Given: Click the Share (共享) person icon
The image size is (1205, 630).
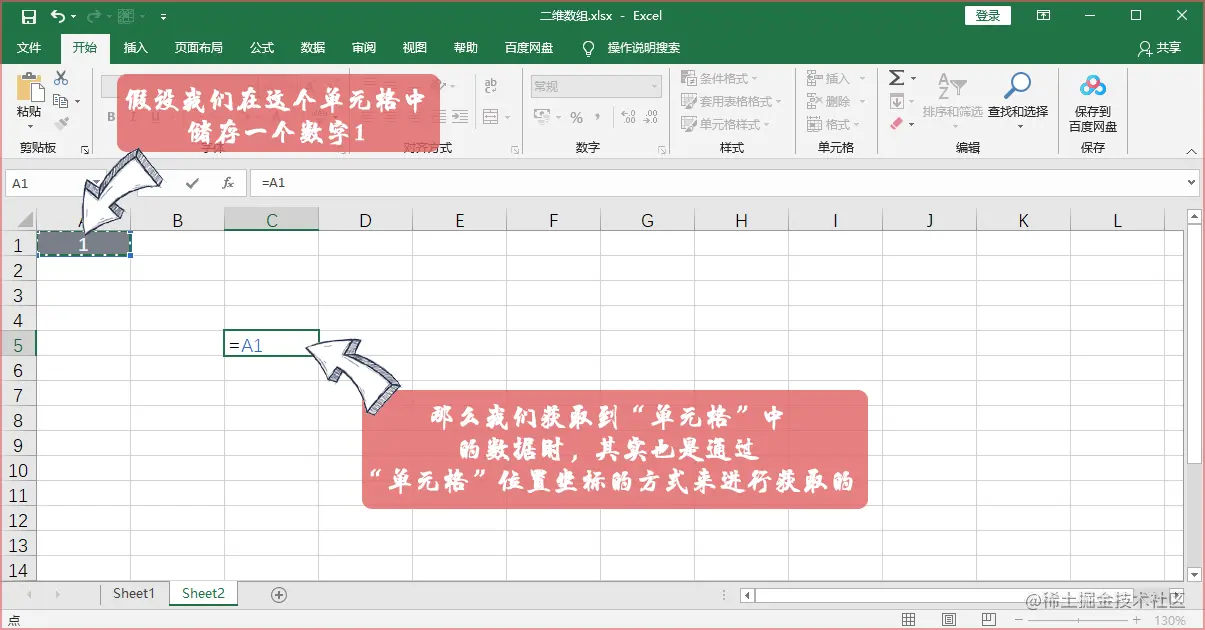Looking at the screenshot, I should tap(1145, 48).
